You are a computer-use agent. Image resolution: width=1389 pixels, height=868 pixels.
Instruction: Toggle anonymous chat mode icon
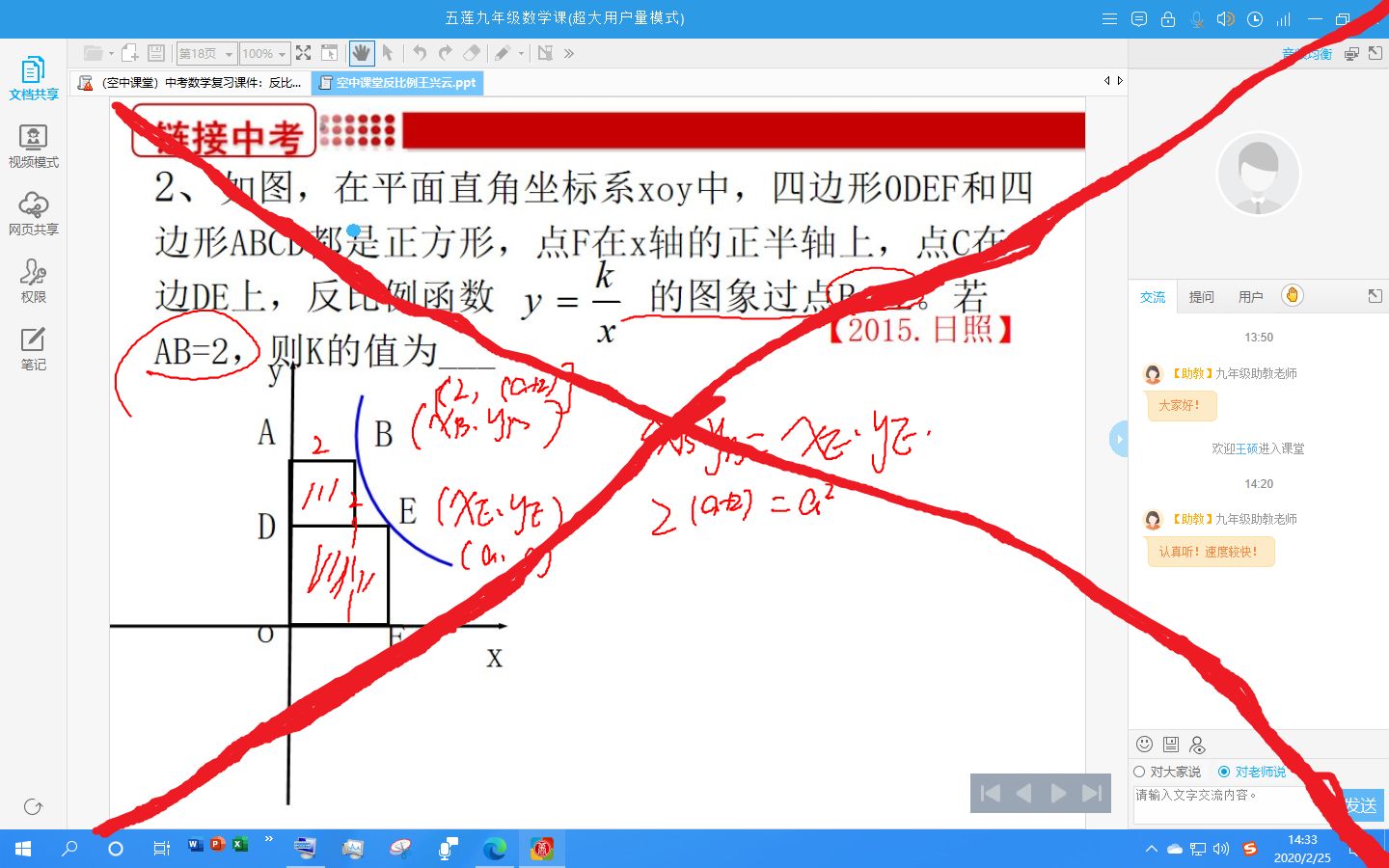tap(1199, 745)
